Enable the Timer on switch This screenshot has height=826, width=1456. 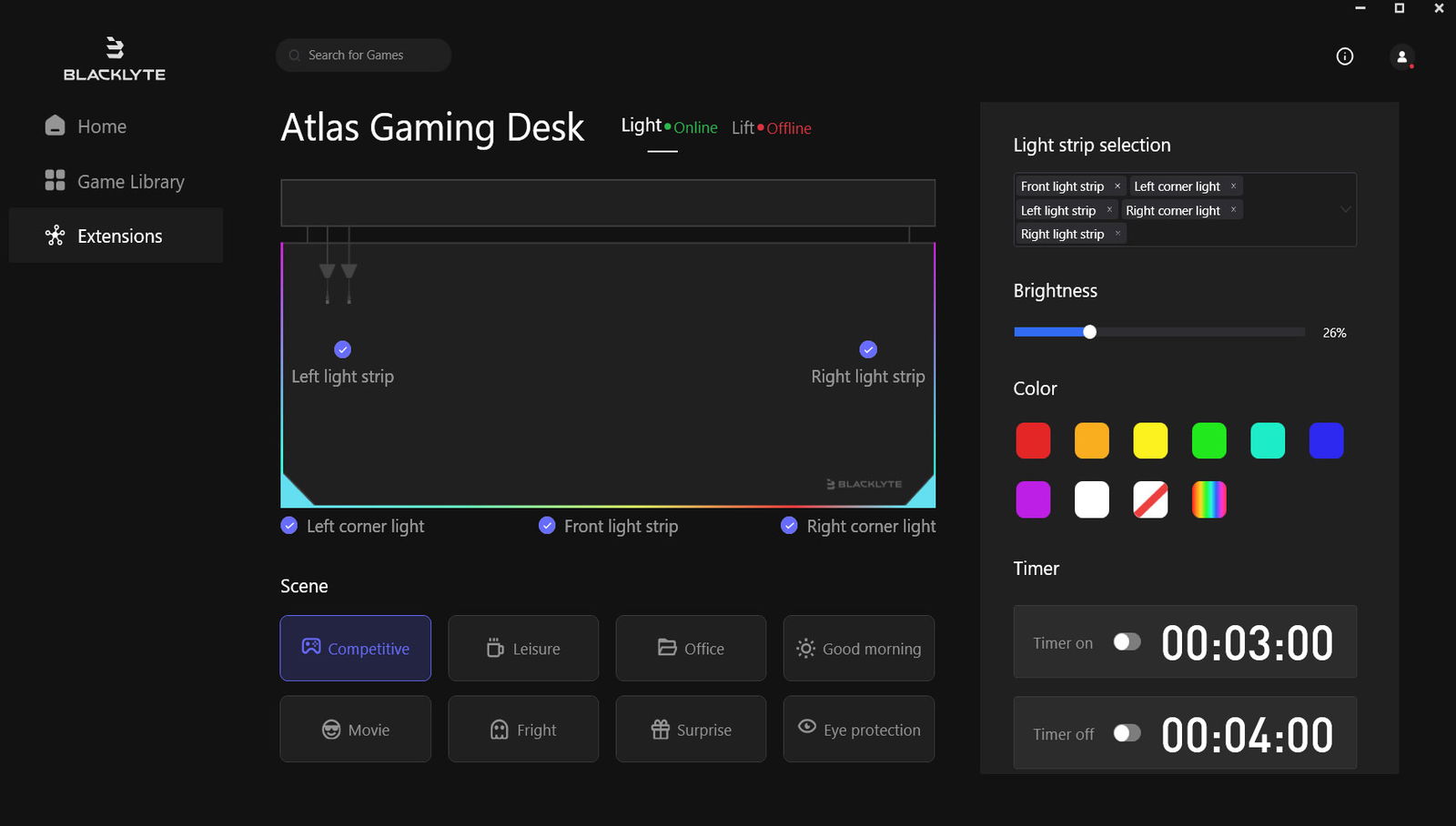1127,642
